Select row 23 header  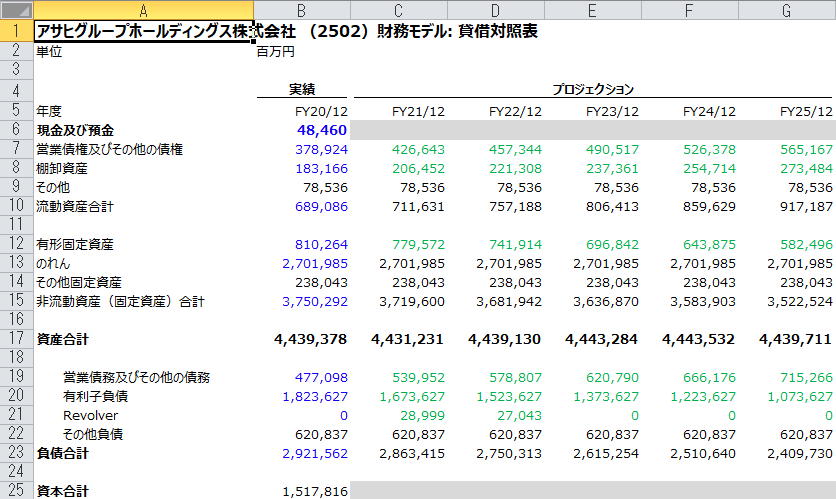(x=17, y=453)
